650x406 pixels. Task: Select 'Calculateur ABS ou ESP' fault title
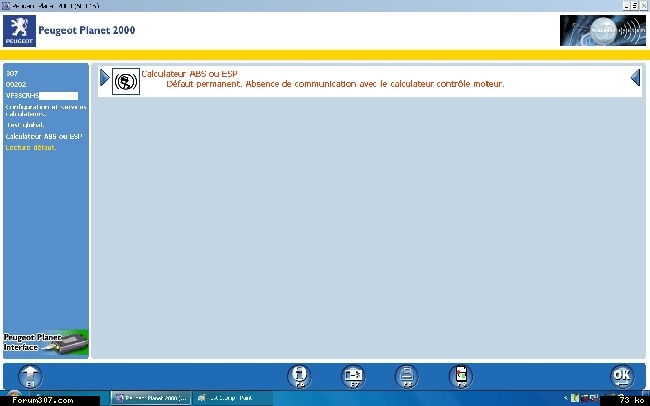pyautogui.click(x=189, y=74)
